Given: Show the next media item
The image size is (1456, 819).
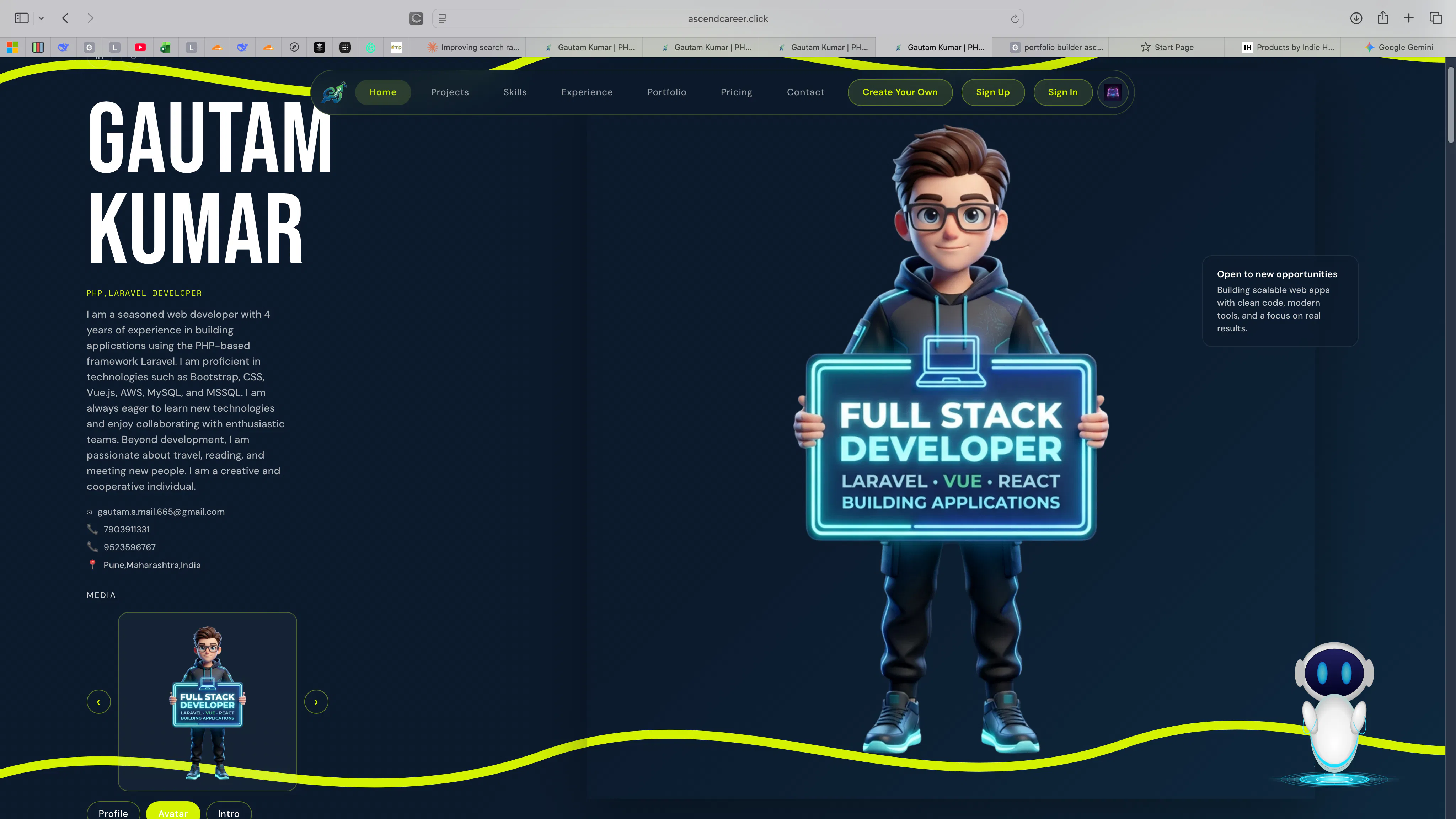Looking at the screenshot, I should pos(316,702).
